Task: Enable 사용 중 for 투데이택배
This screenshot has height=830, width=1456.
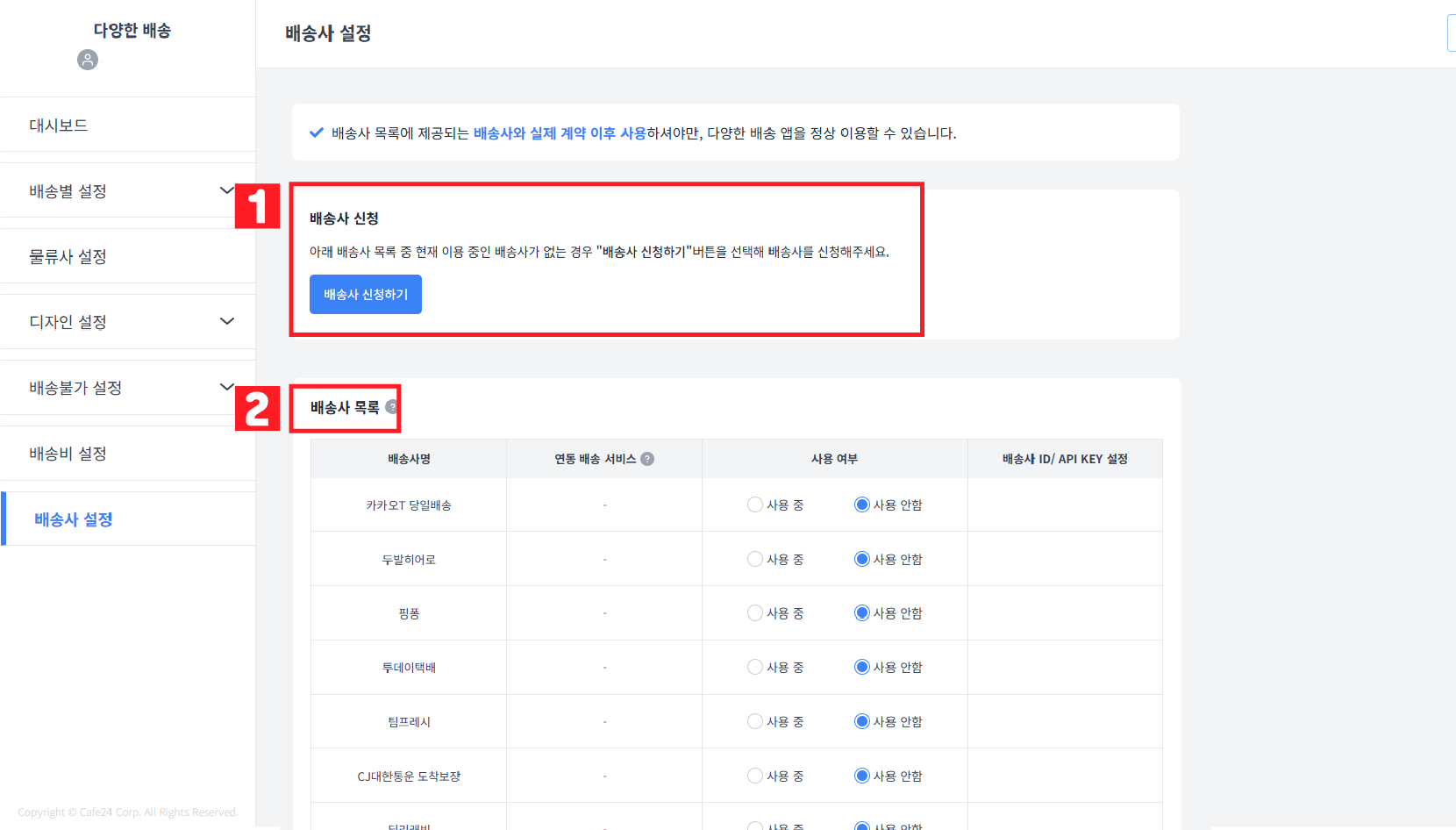Action: [x=754, y=667]
